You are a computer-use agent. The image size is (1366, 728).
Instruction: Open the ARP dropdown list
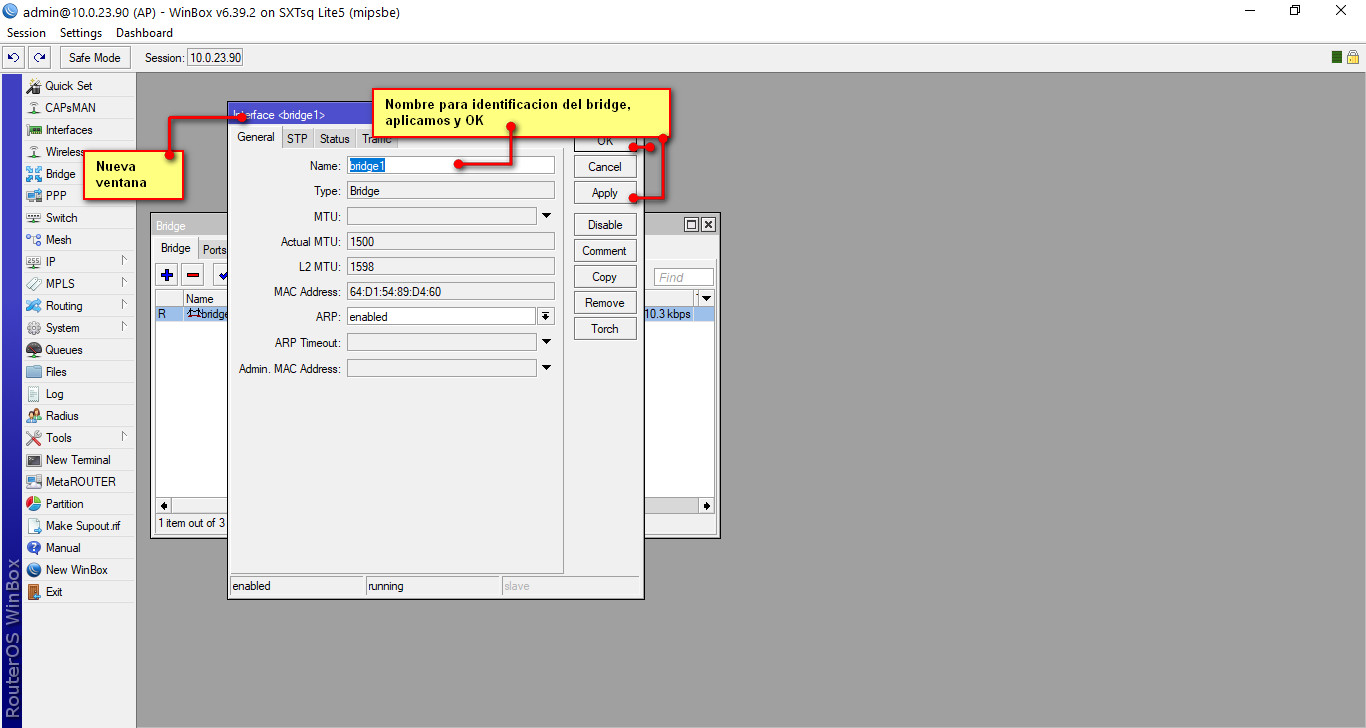point(546,316)
